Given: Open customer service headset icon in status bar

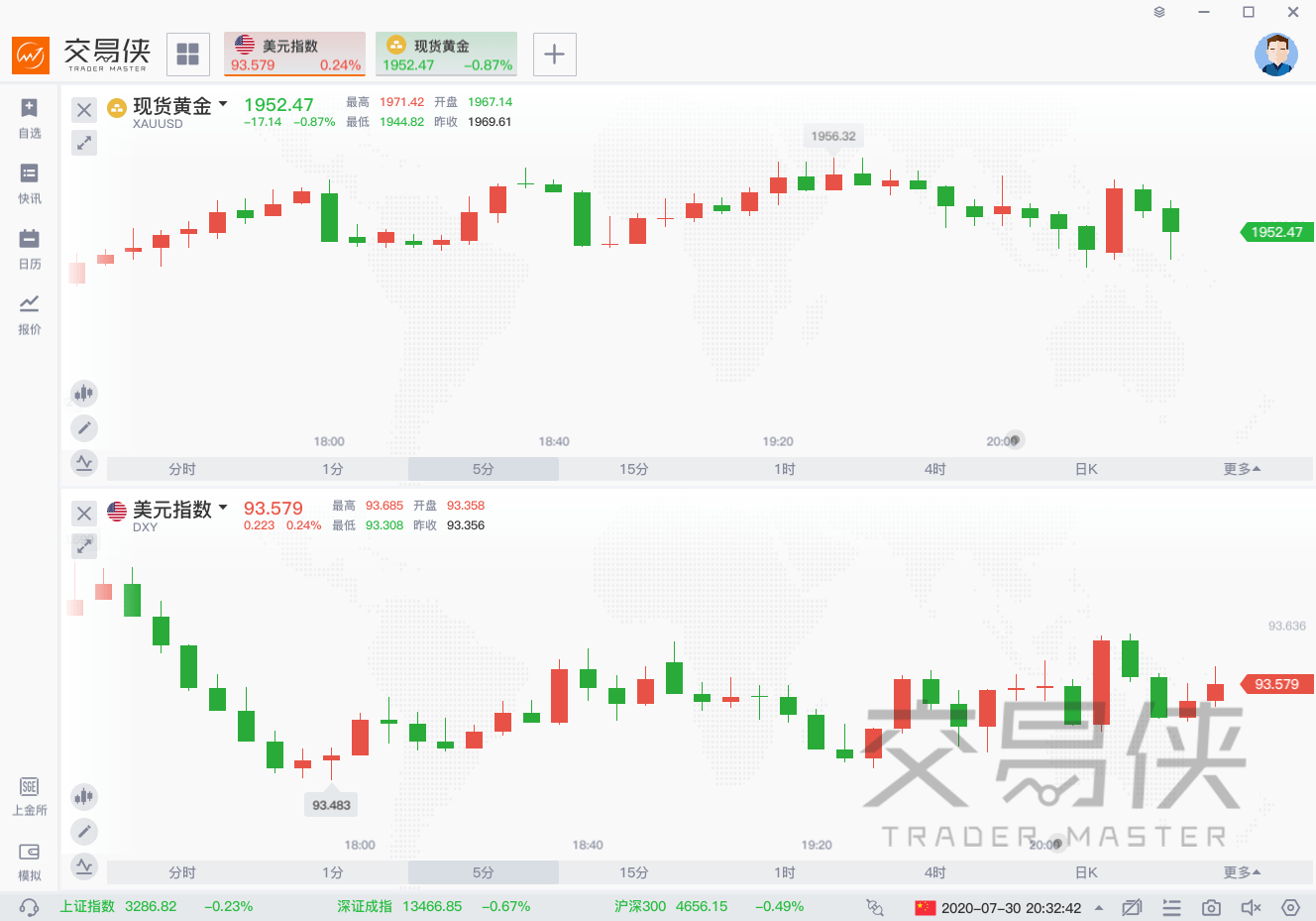Looking at the screenshot, I should point(29,907).
